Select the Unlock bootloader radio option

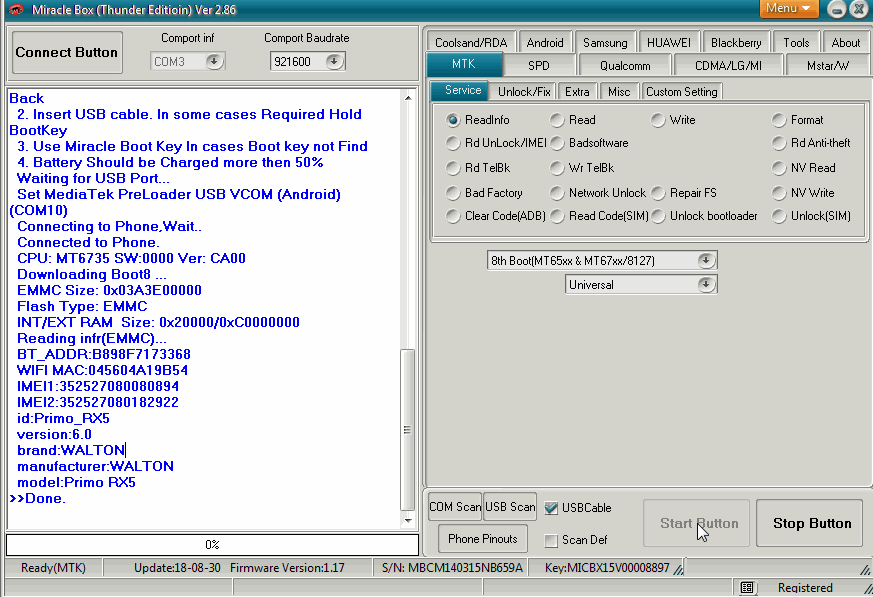[x=658, y=216]
